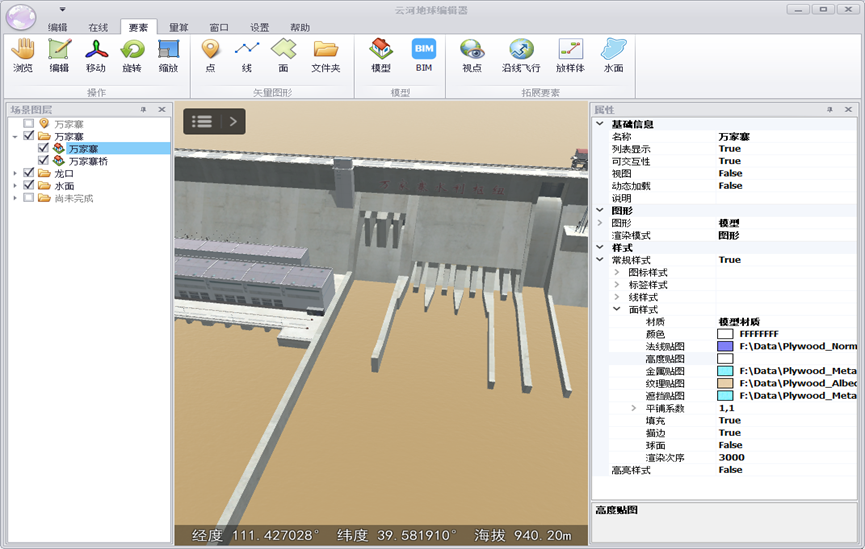Click the pin icon of unchecked 万家寨 layer
The height and width of the screenshot is (549, 865).
pyautogui.click(x=44, y=124)
